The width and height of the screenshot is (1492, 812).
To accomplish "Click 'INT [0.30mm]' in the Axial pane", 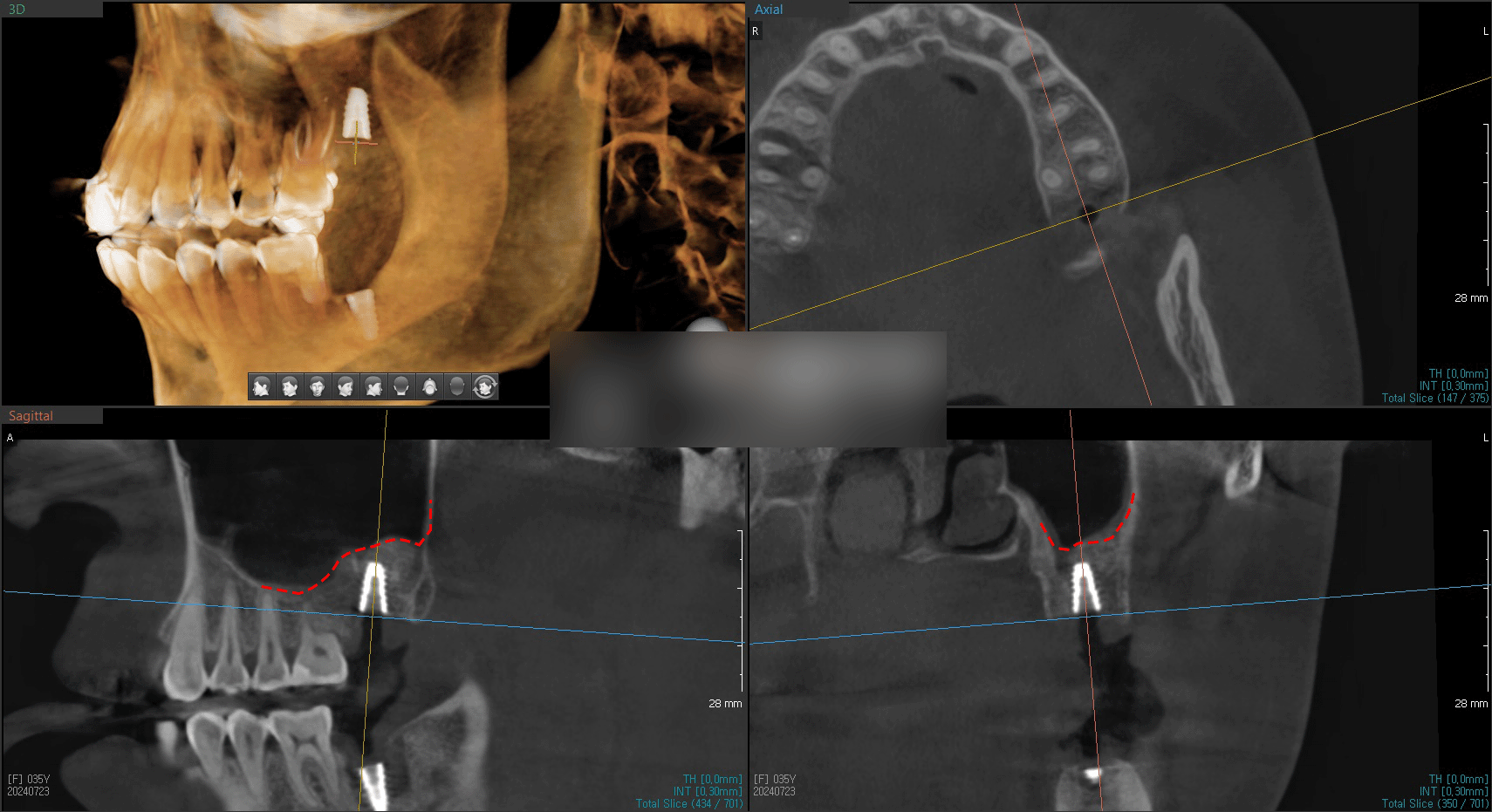I will [1454, 386].
